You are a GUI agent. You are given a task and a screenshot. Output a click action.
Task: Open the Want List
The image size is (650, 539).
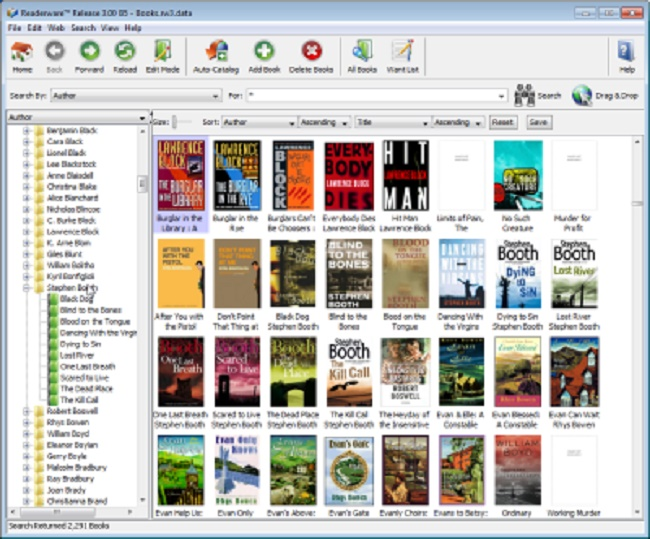403,51
